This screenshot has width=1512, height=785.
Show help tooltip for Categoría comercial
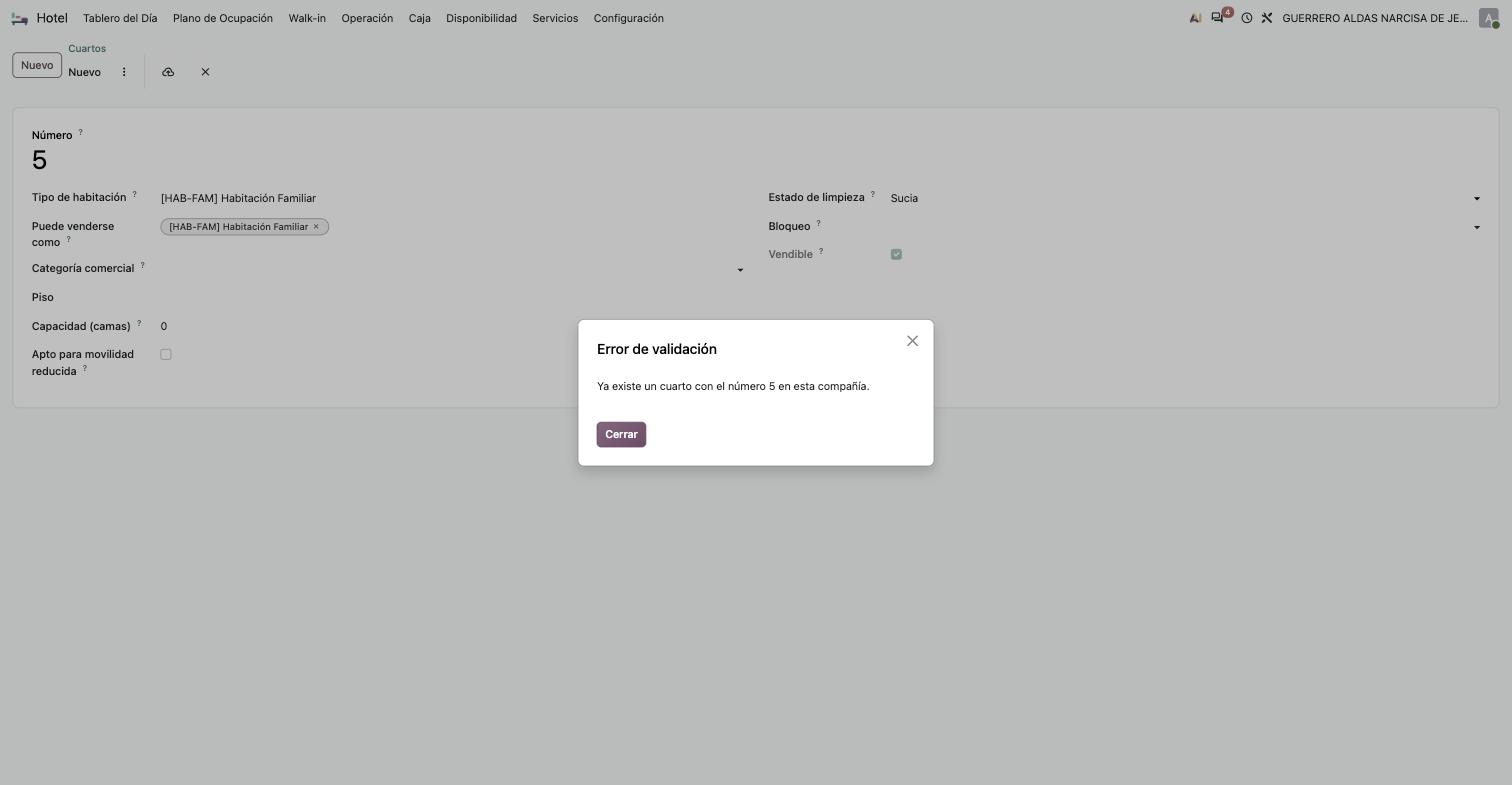142,265
